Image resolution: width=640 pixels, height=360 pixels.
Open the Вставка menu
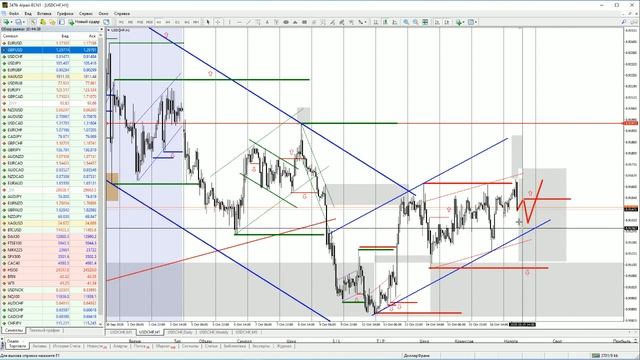44,13
